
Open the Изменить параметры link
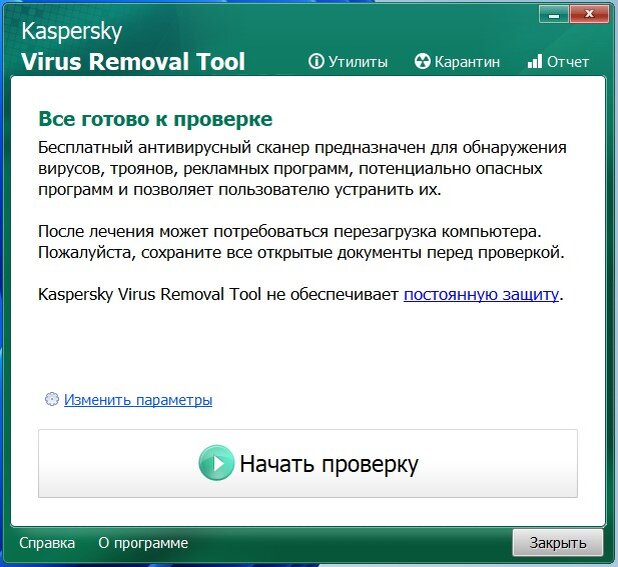coord(138,400)
